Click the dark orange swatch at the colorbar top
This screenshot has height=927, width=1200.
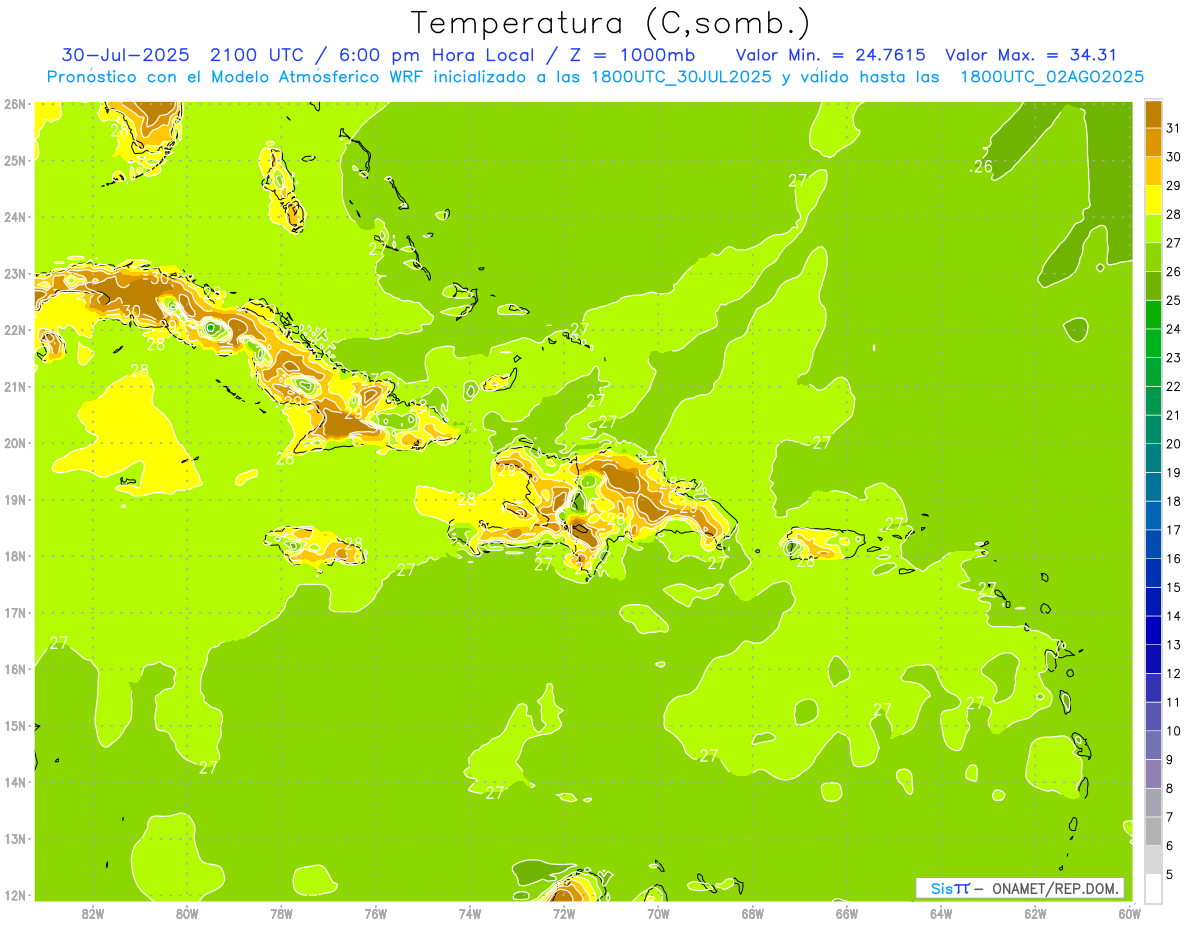1154,113
